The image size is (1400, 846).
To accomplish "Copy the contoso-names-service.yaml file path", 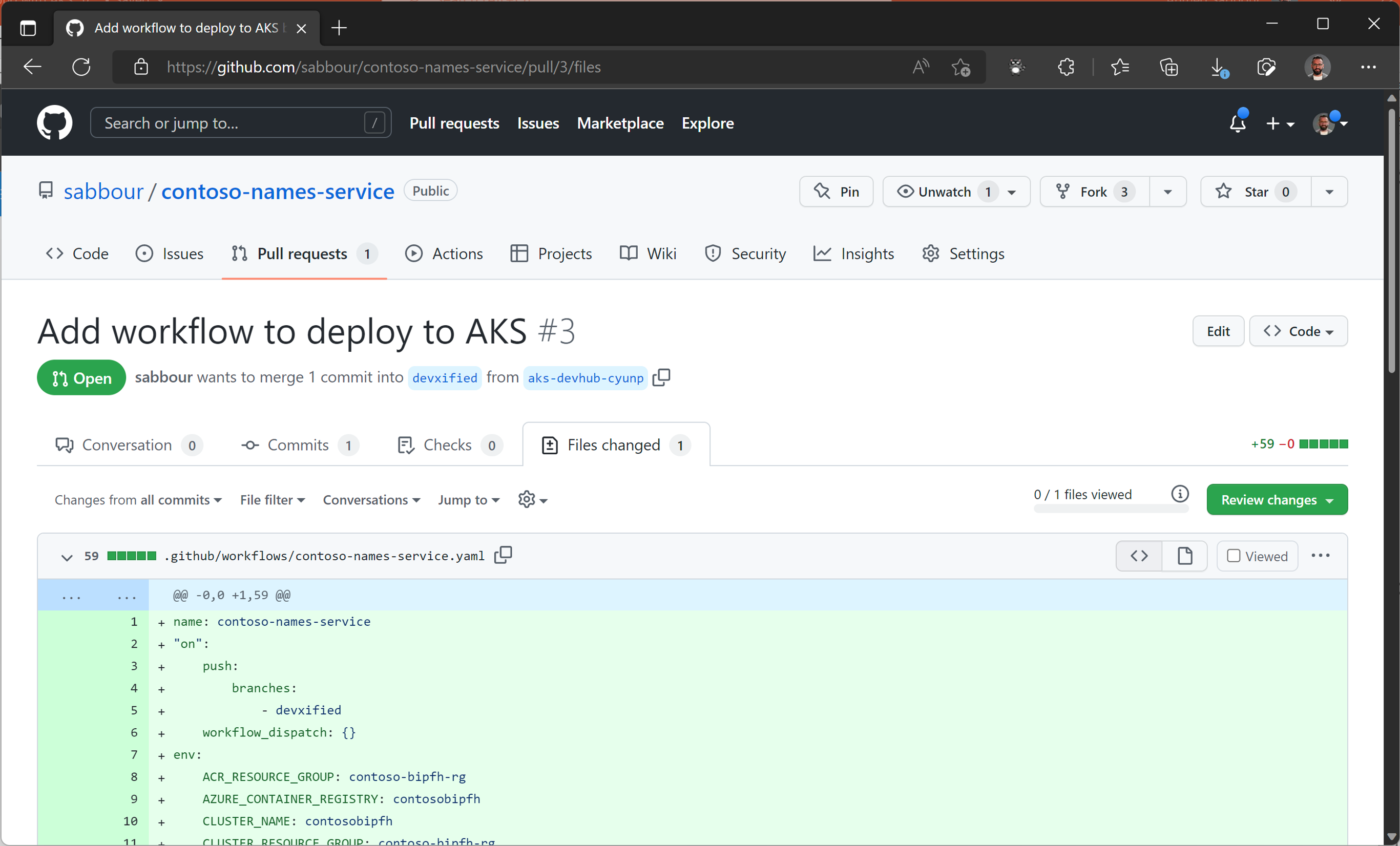I will tap(503, 555).
